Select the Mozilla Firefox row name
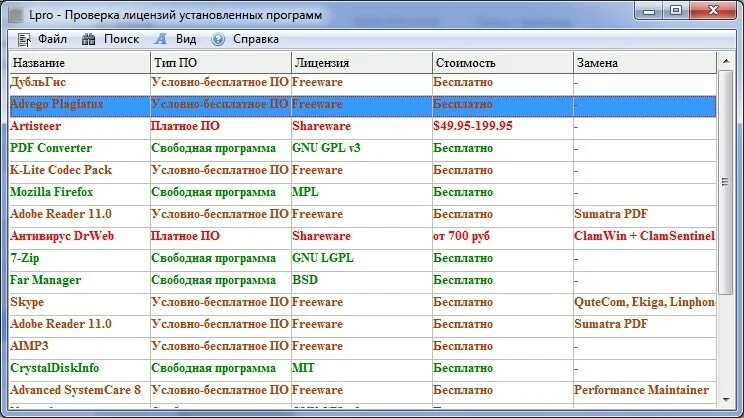Image resolution: width=744 pixels, height=418 pixels. pos(52,192)
